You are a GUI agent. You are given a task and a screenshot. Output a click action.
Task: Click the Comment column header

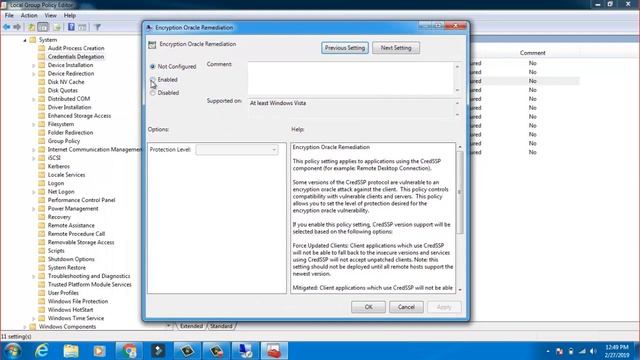[x=532, y=53]
